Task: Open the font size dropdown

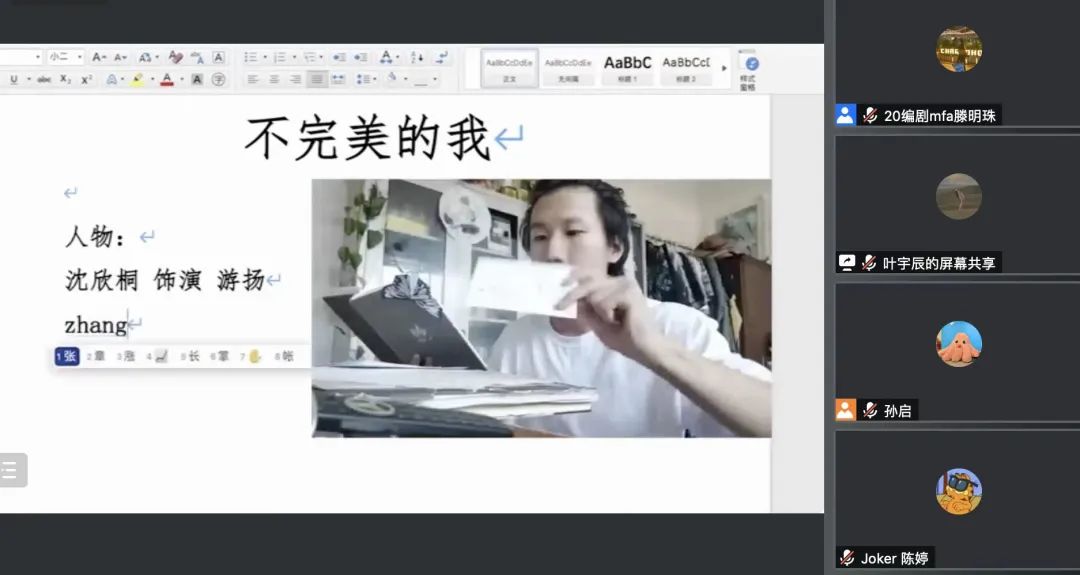Action: pyautogui.click(x=65, y=57)
